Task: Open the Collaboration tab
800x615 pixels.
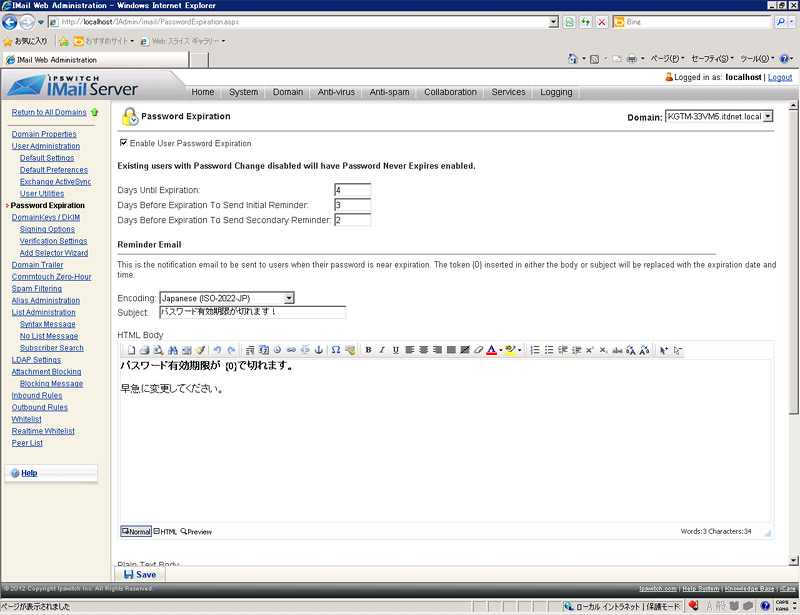Action: pos(451,92)
